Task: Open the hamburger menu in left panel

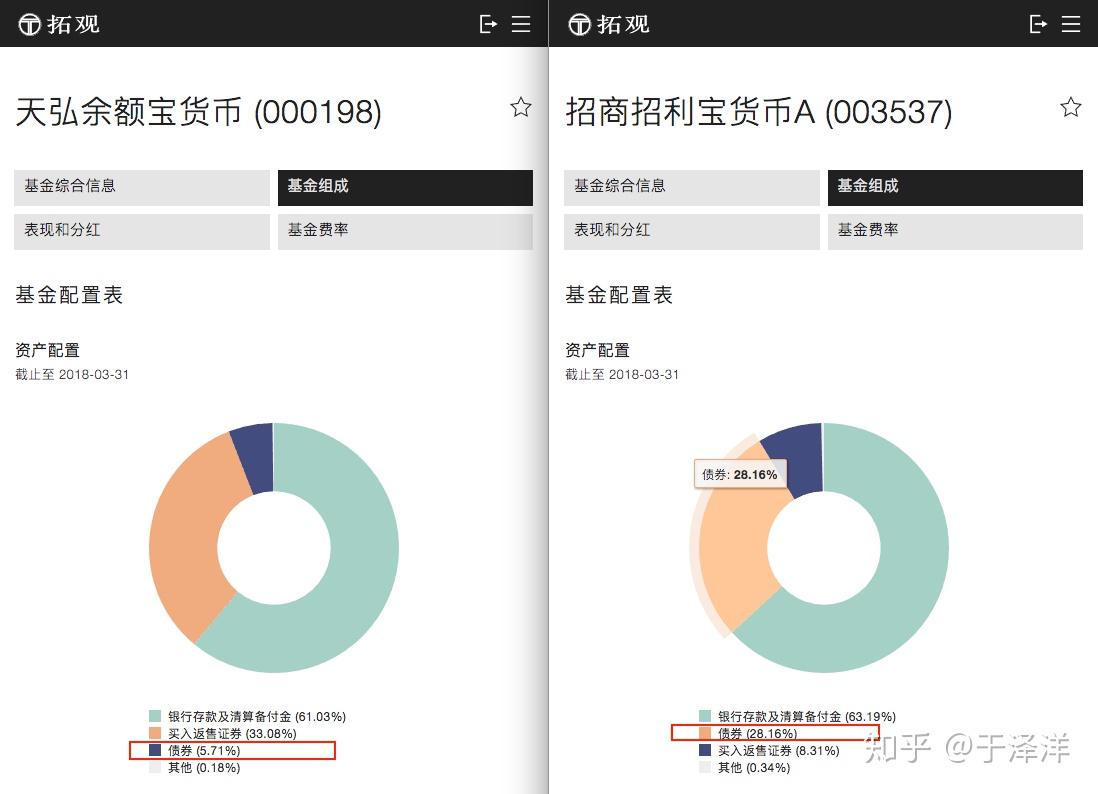Action: 522,23
